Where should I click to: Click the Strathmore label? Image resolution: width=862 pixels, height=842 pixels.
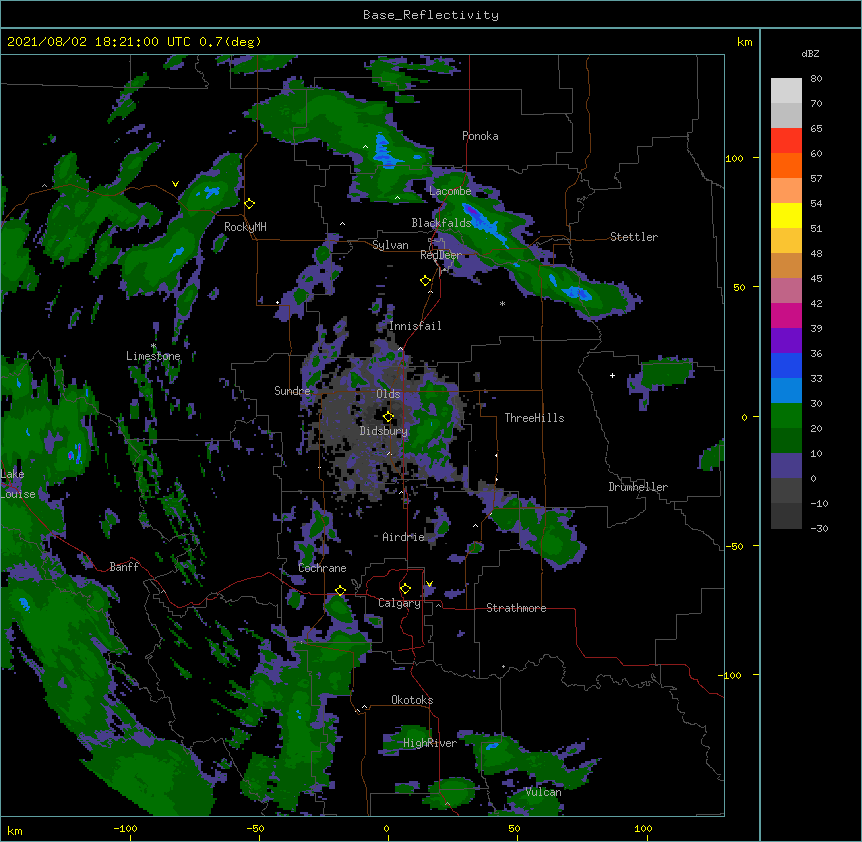pos(516,608)
